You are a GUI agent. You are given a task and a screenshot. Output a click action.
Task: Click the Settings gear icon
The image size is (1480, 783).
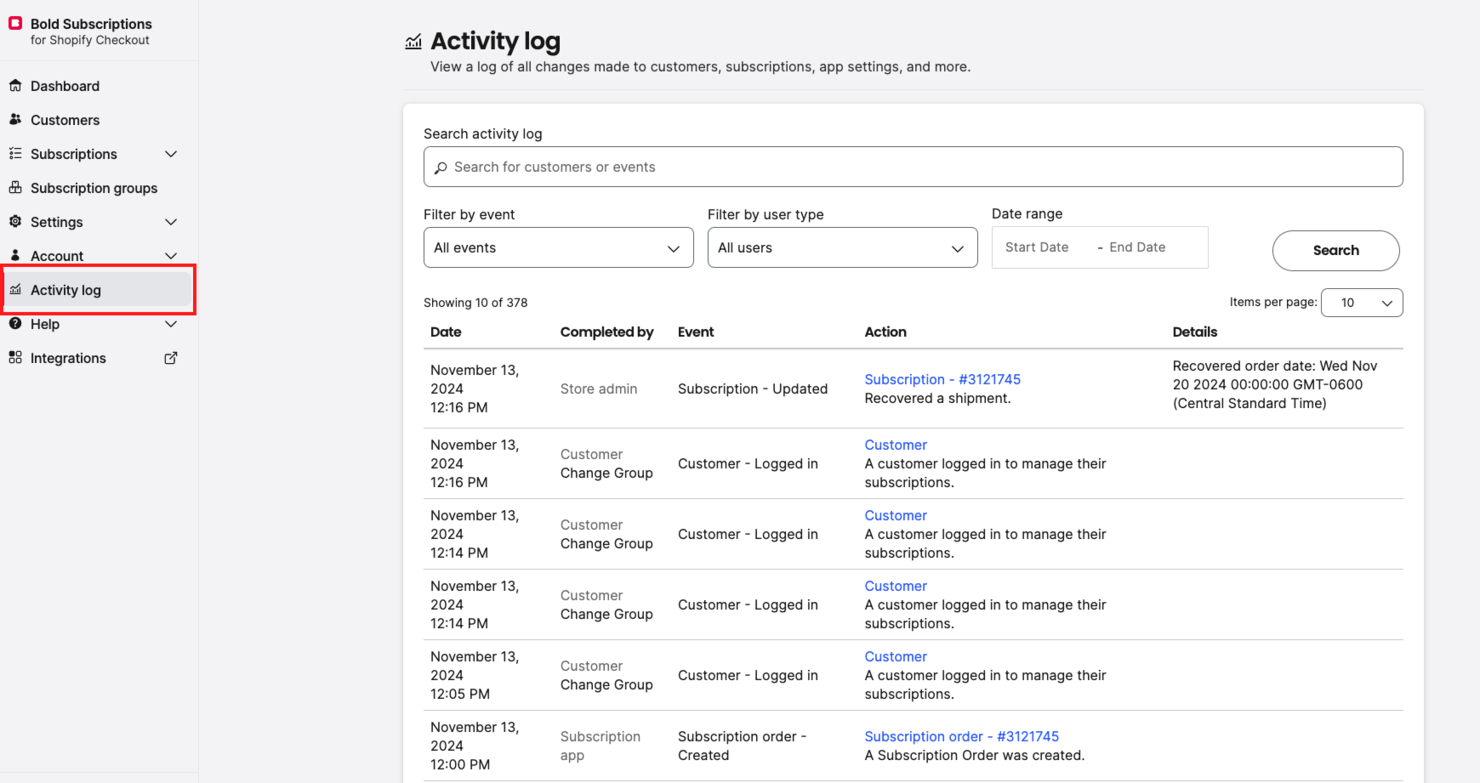click(x=16, y=222)
